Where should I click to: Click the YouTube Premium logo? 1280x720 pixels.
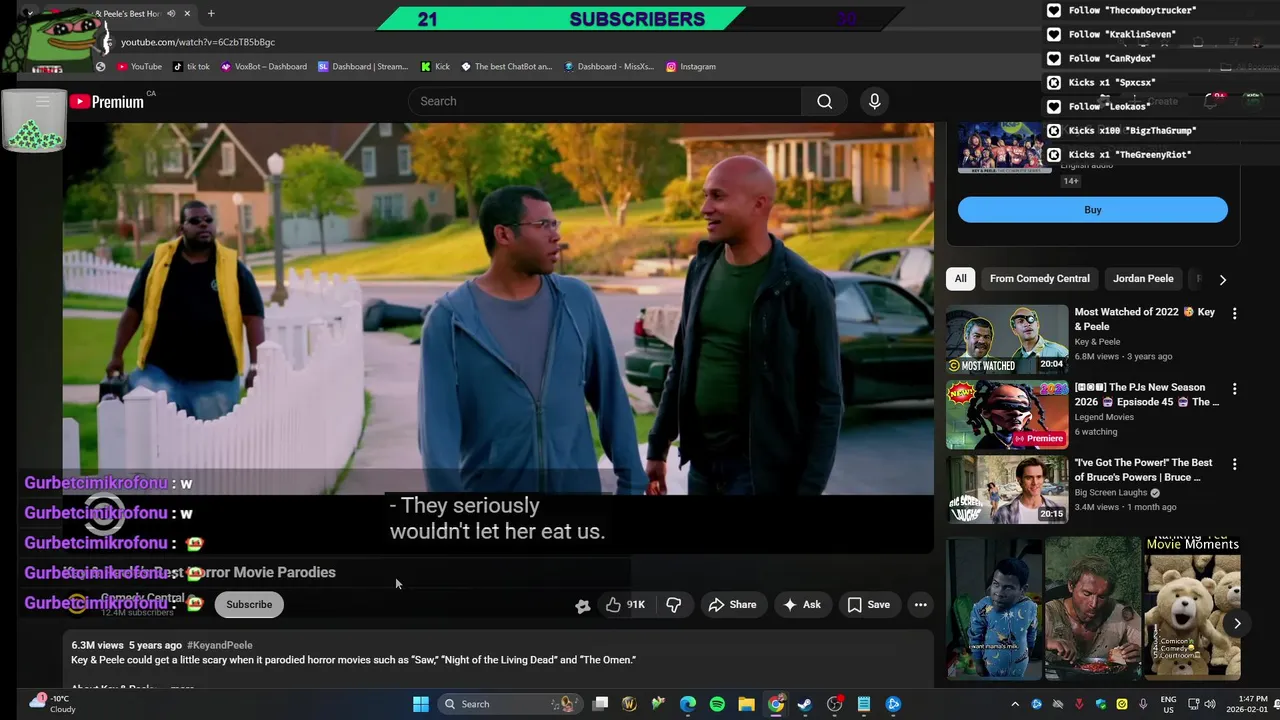click(x=107, y=101)
